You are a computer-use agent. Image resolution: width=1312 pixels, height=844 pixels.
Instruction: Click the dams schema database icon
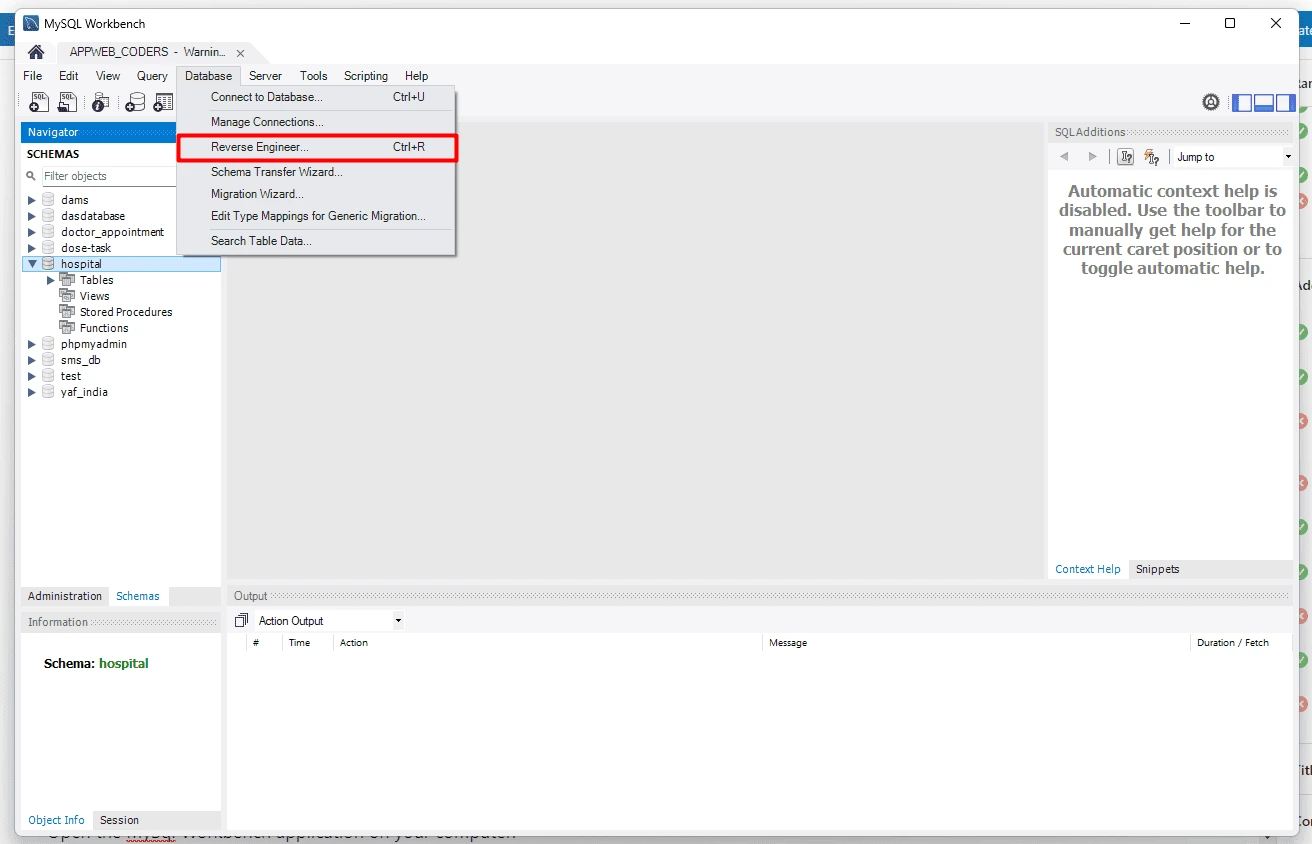48,200
